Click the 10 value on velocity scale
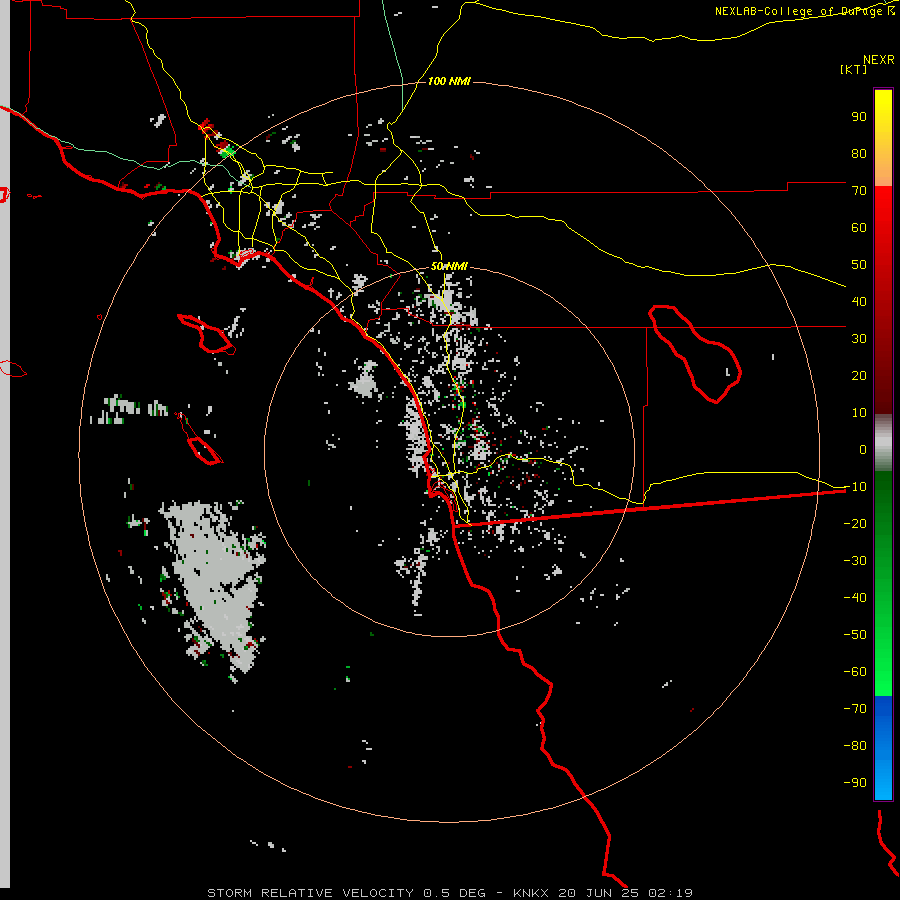The image size is (900, 900). point(859,413)
